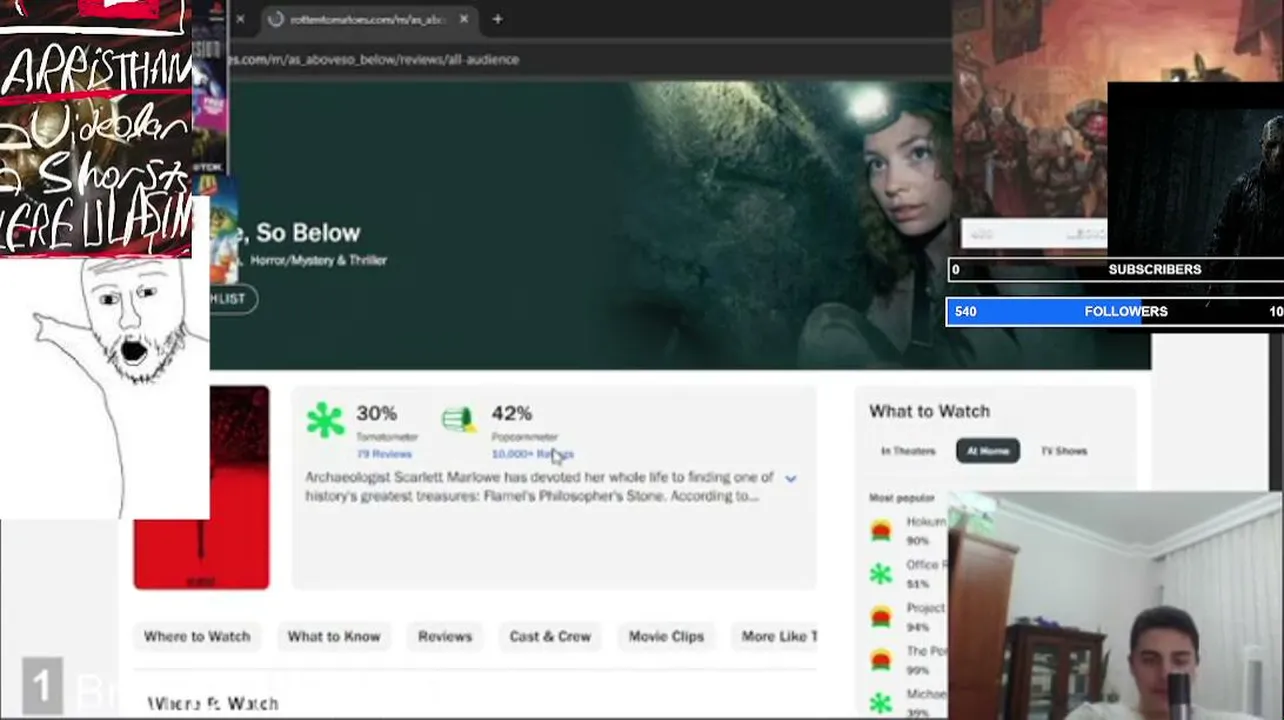The height and width of the screenshot is (720, 1284).
Task: Jump to the What to Know section
Action: [334, 636]
